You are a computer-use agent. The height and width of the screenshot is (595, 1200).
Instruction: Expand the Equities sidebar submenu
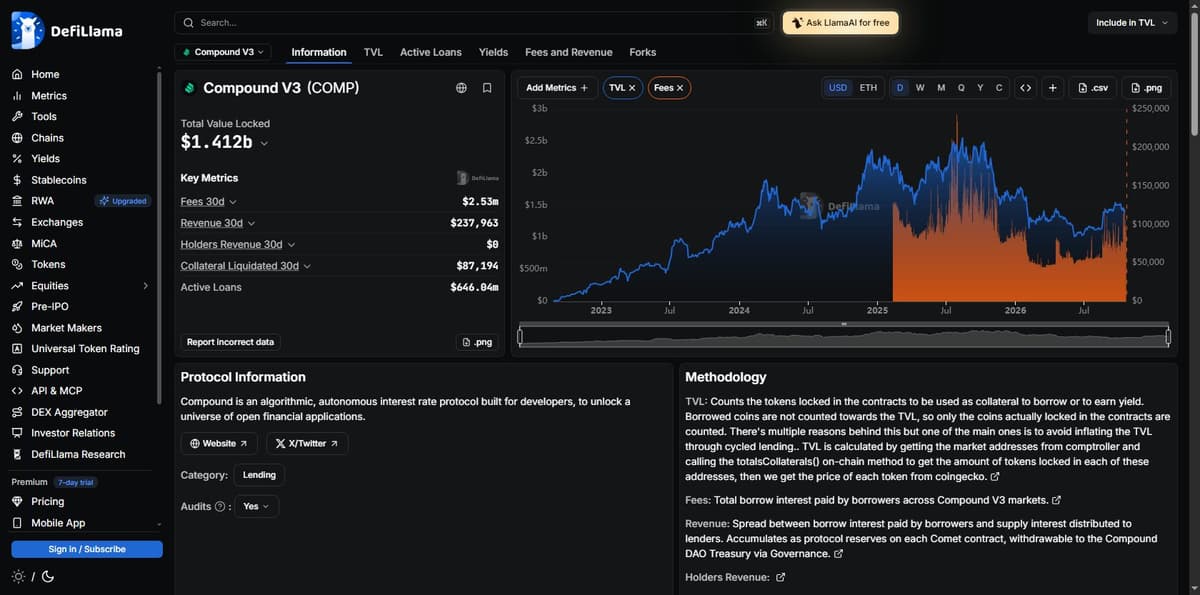145,286
